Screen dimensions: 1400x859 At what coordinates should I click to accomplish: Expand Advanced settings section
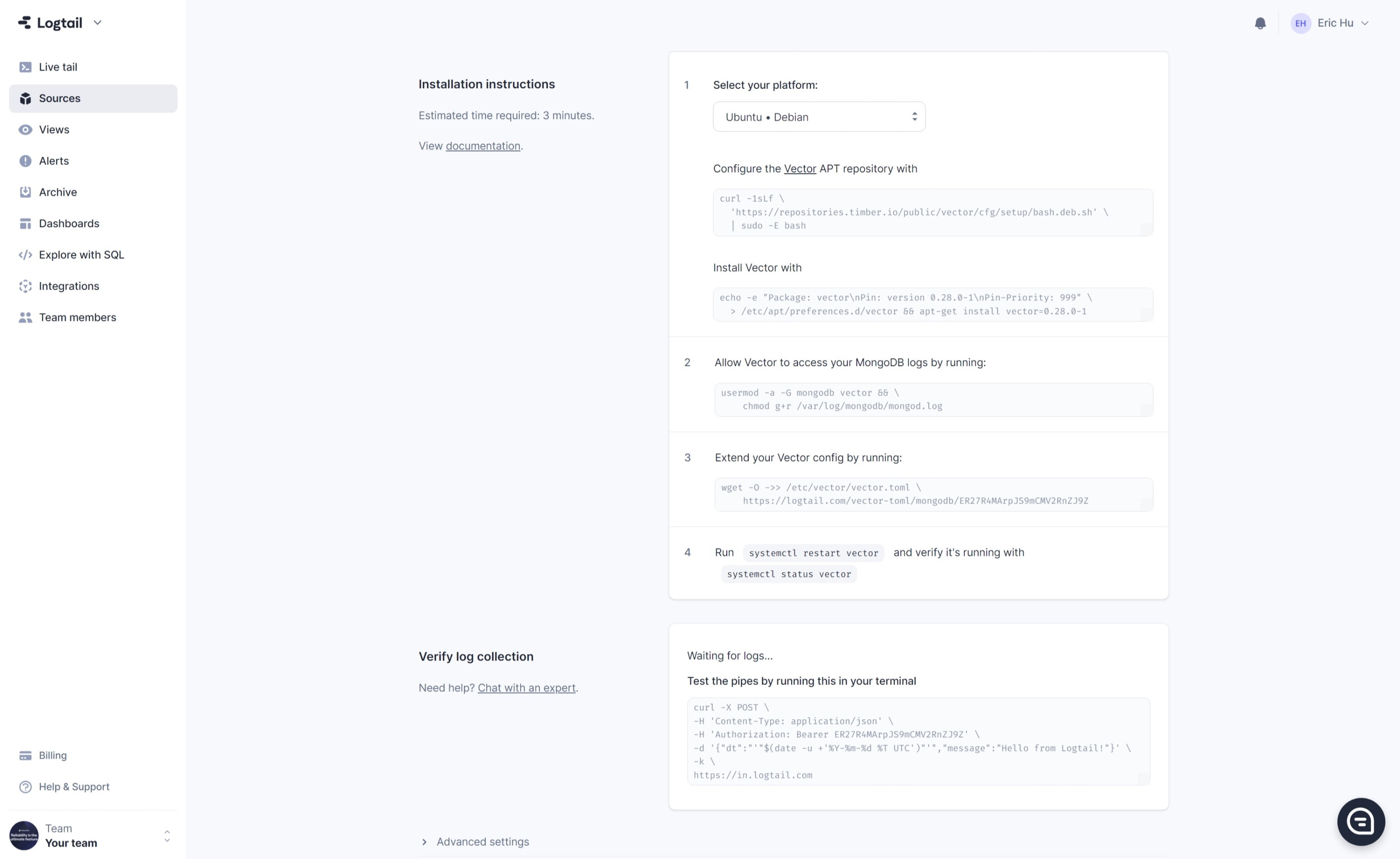[x=475, y=841]
